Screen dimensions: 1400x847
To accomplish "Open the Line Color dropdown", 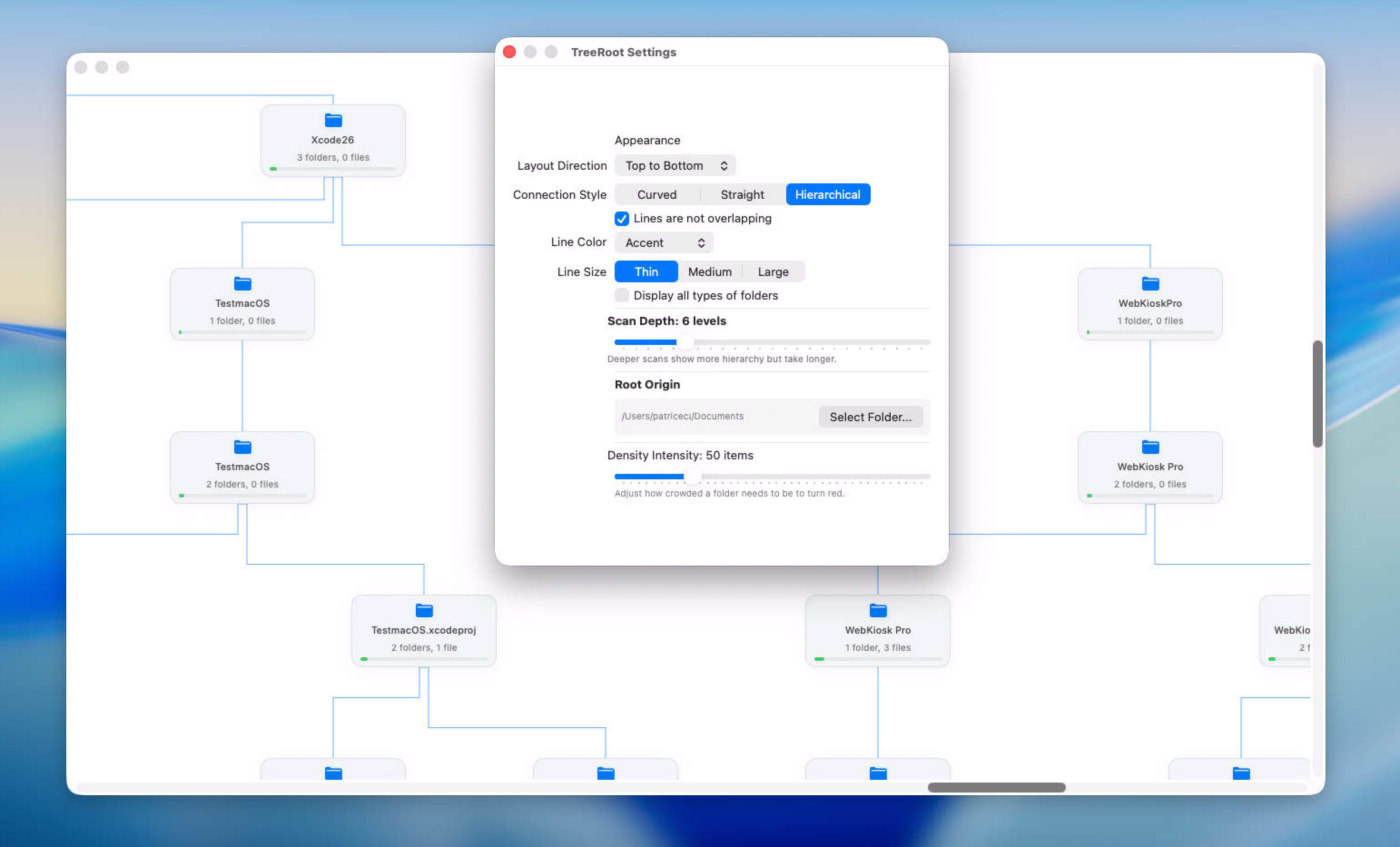I will [x=663, y=242].
